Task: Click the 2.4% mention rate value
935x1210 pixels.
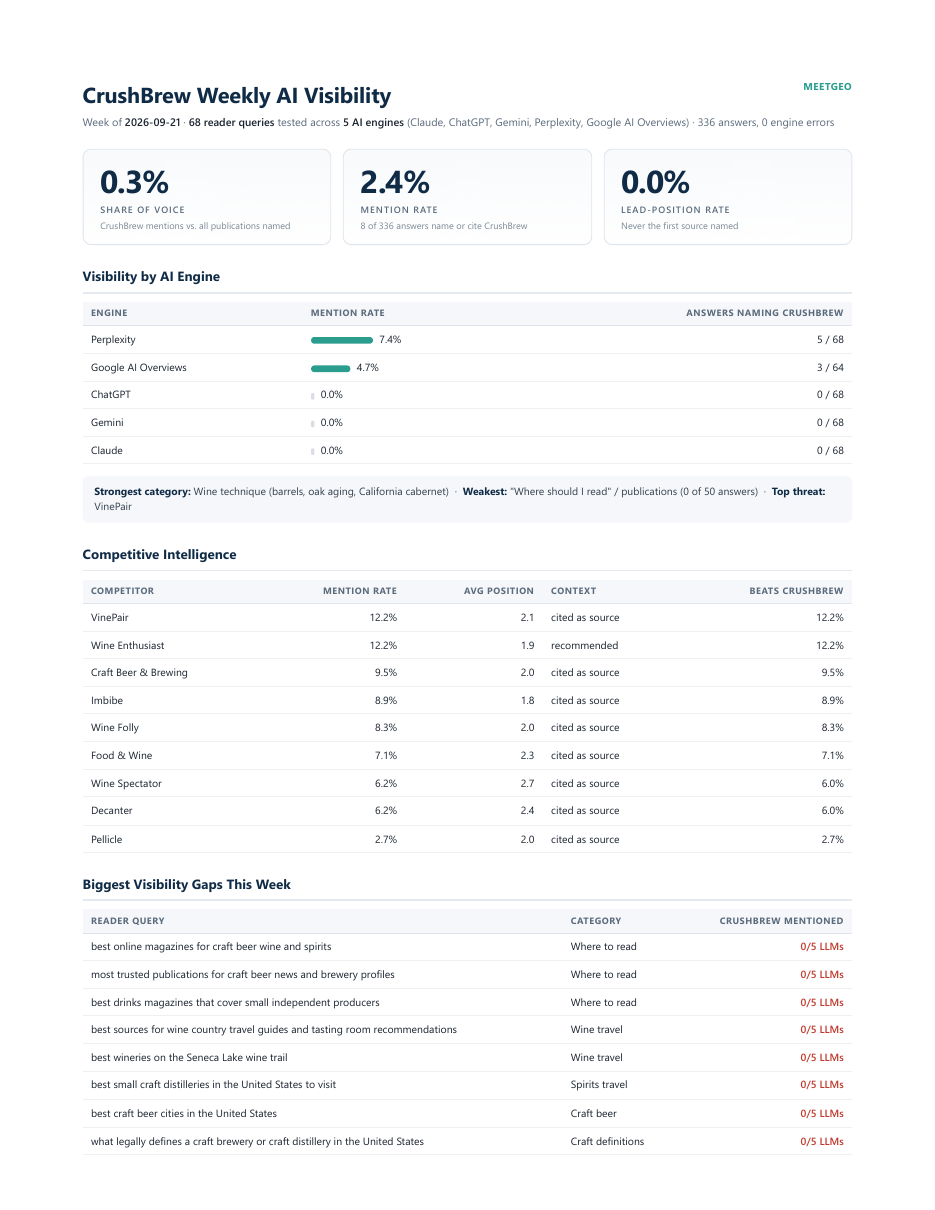Action: click(x=395, y=182)
